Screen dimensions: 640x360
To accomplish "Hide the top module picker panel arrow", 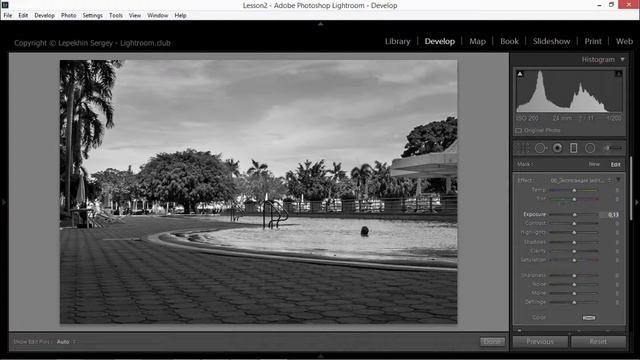I will pos(320,24).
